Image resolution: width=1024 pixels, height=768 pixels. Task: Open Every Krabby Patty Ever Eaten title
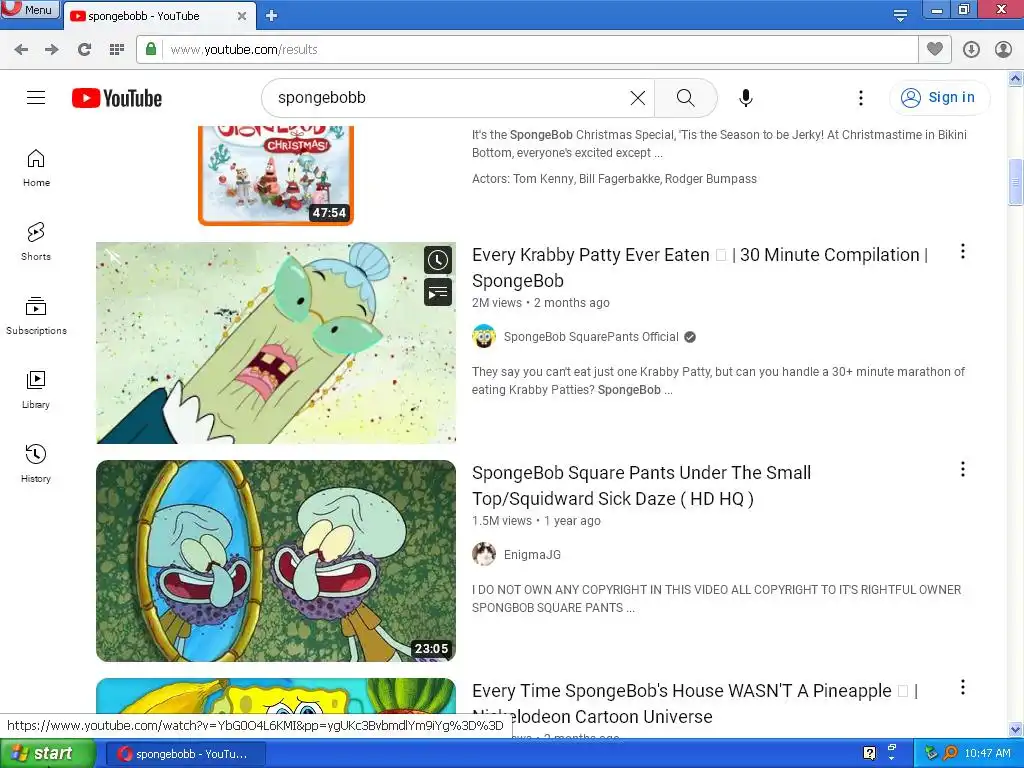(x=699, y=268)
